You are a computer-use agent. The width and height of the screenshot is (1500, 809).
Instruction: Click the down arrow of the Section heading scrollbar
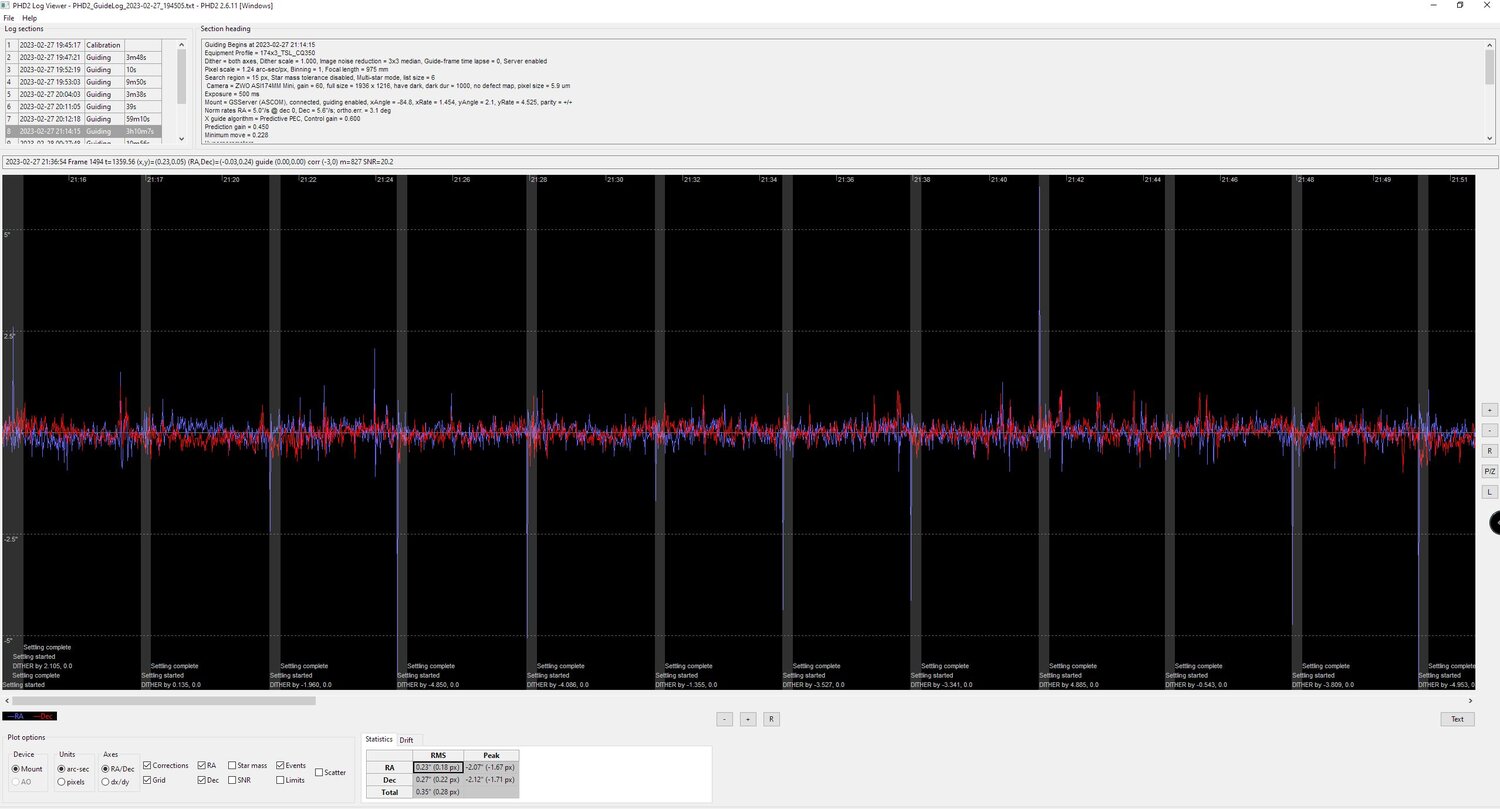(x=1491, y=138)
